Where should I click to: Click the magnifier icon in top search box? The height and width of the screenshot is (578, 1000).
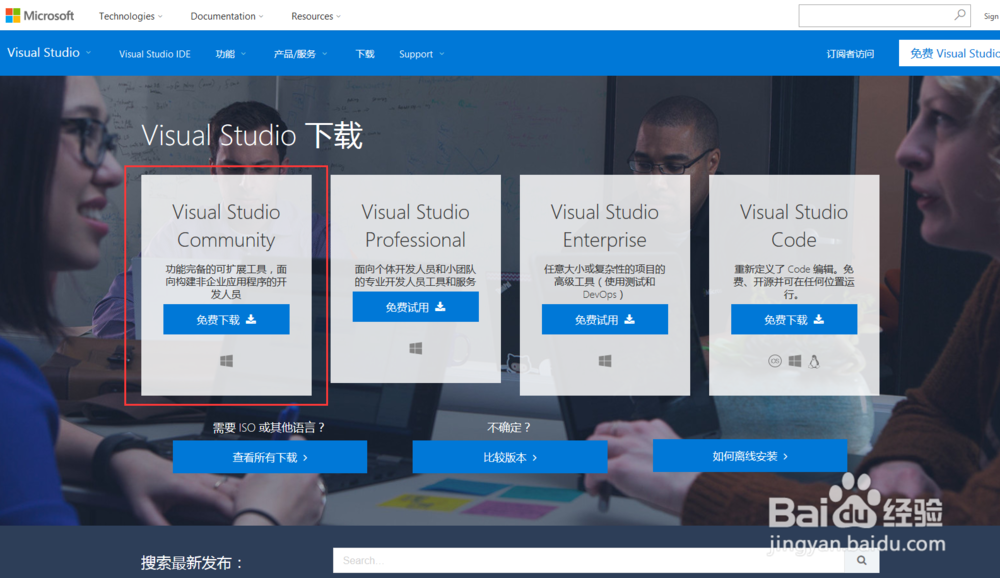click(959, 15)
